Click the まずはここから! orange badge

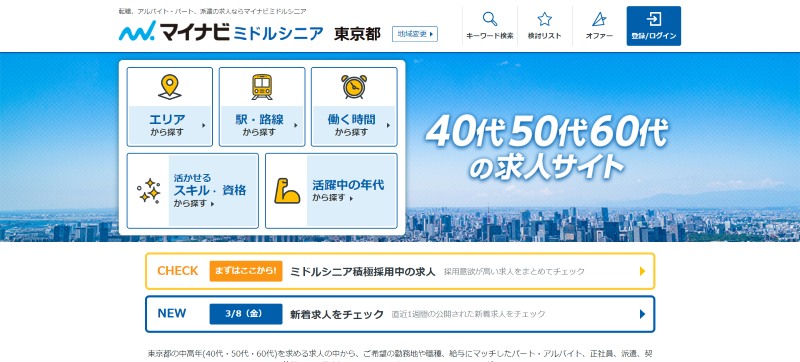point(246,271)
